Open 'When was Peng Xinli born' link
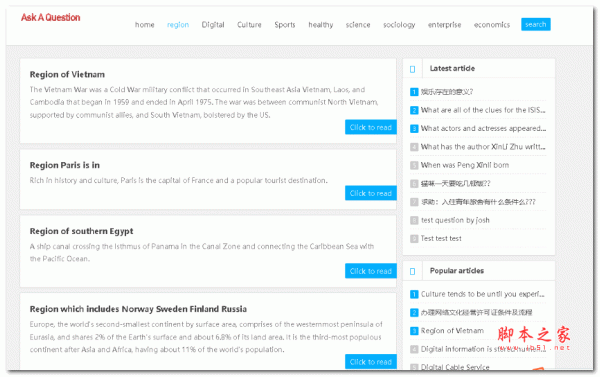The height and width of the screenshot is (377, 600). coord(465,165)
